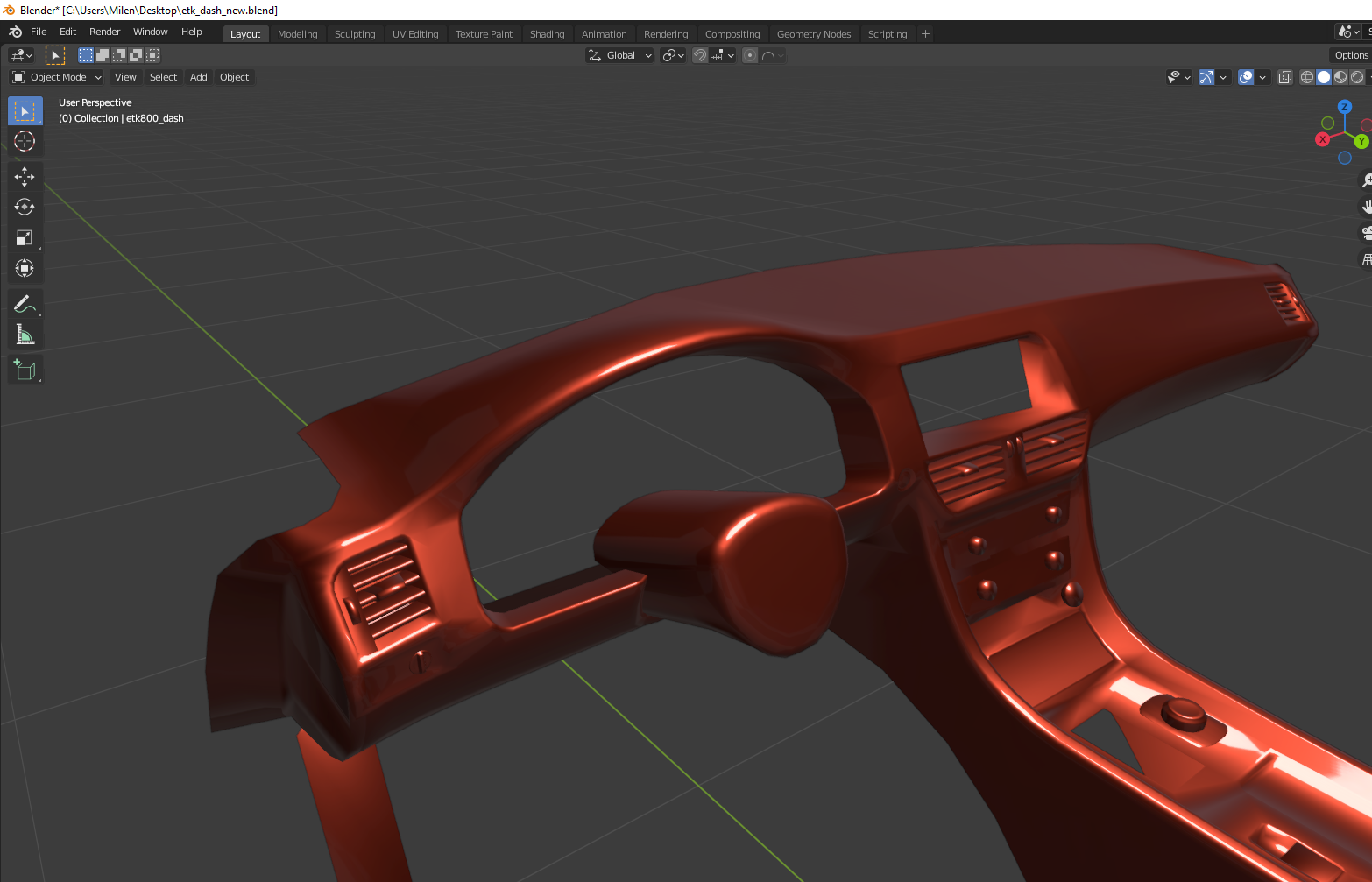Switch to wireframe viewport shading
The image size is (1372, 882).
coord(1307,77)
